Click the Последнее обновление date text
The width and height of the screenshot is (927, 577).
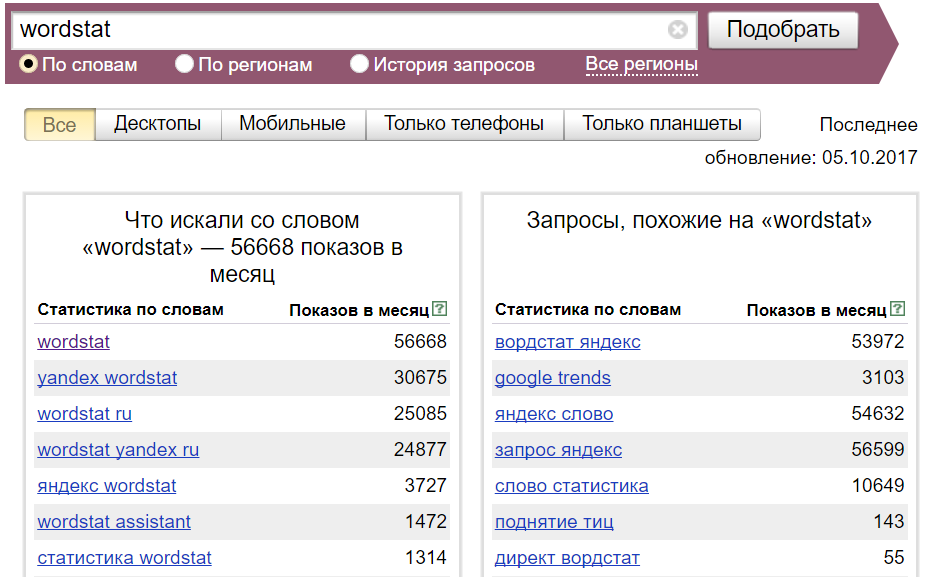tap(811, 141)
